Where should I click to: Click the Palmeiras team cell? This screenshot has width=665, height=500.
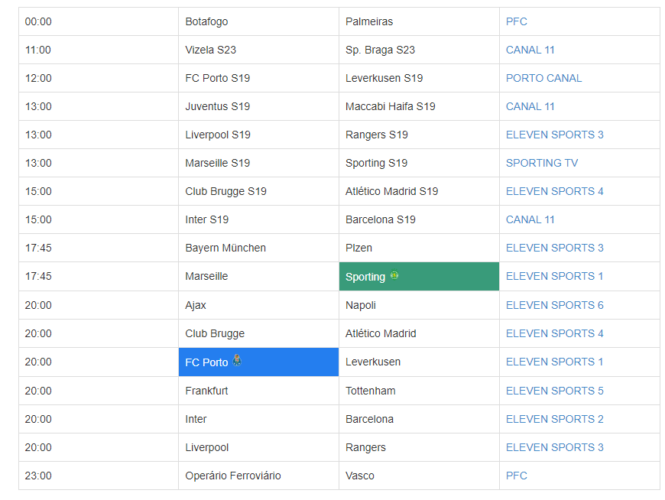click(x=419, y=22)
